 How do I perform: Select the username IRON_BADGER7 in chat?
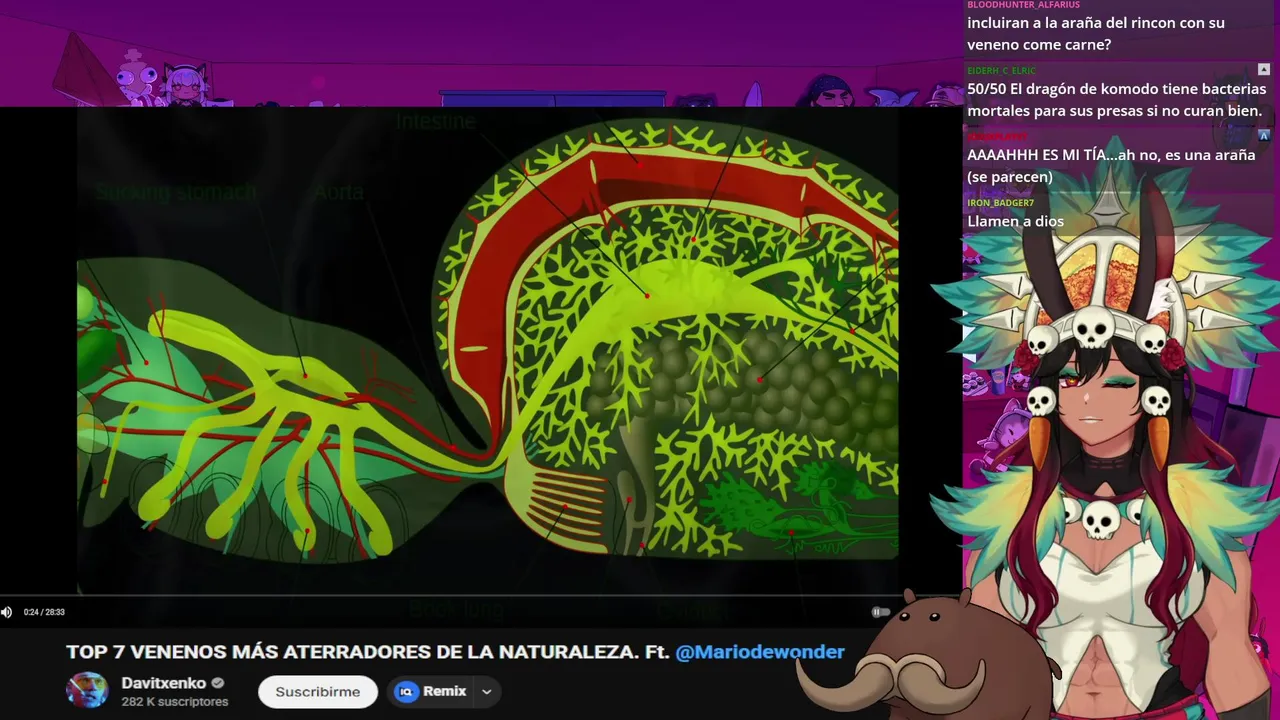[x=1000, y=203]
